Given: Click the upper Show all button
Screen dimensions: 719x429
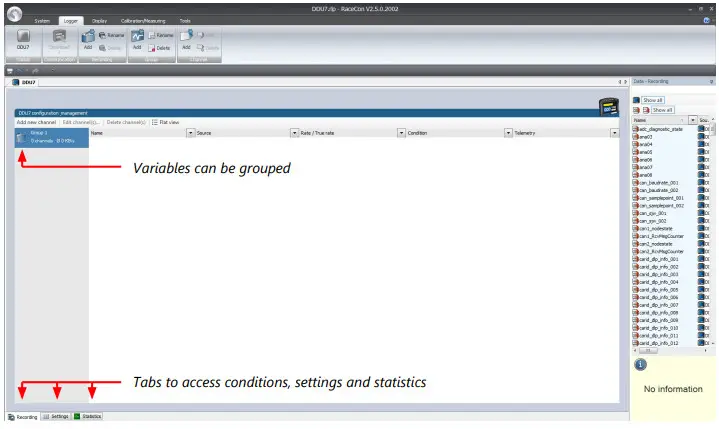Looking at the screenshot, I should pyautogui.click(x=653, y=100).
